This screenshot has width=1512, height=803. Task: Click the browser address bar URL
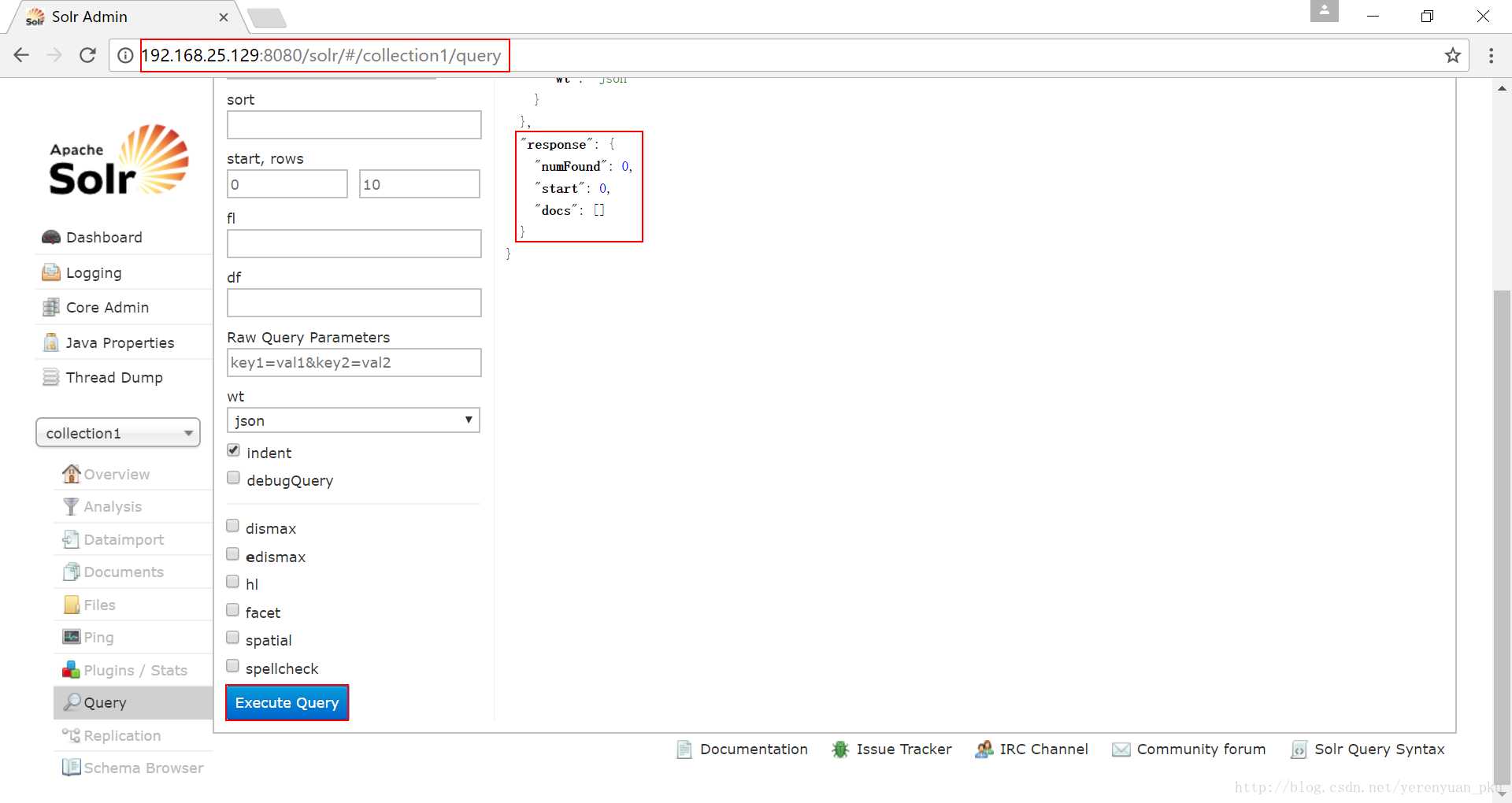pos(321,55)
